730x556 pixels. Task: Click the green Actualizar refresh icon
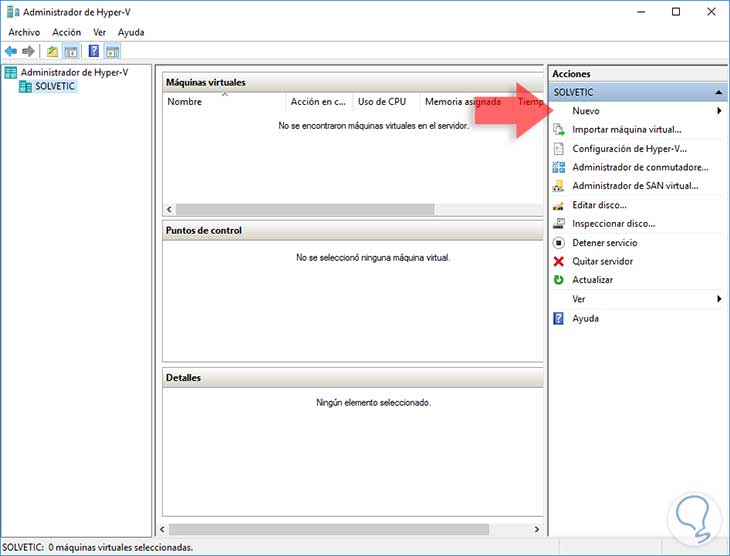tap(559, 280)
